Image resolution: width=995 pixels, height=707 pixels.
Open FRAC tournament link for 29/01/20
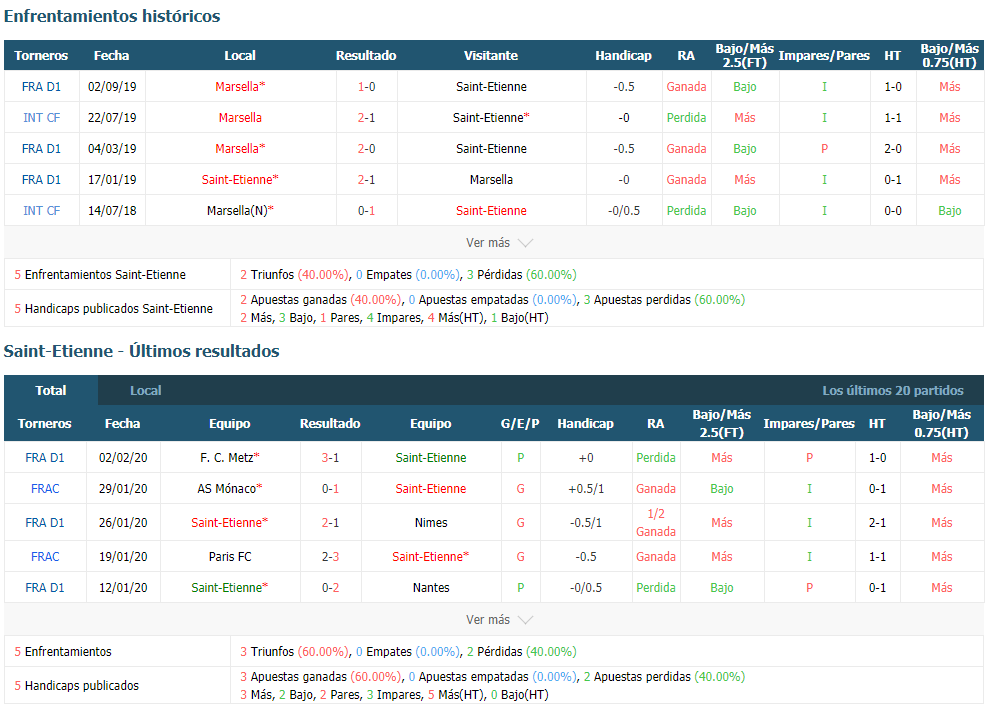coord(45,489)
